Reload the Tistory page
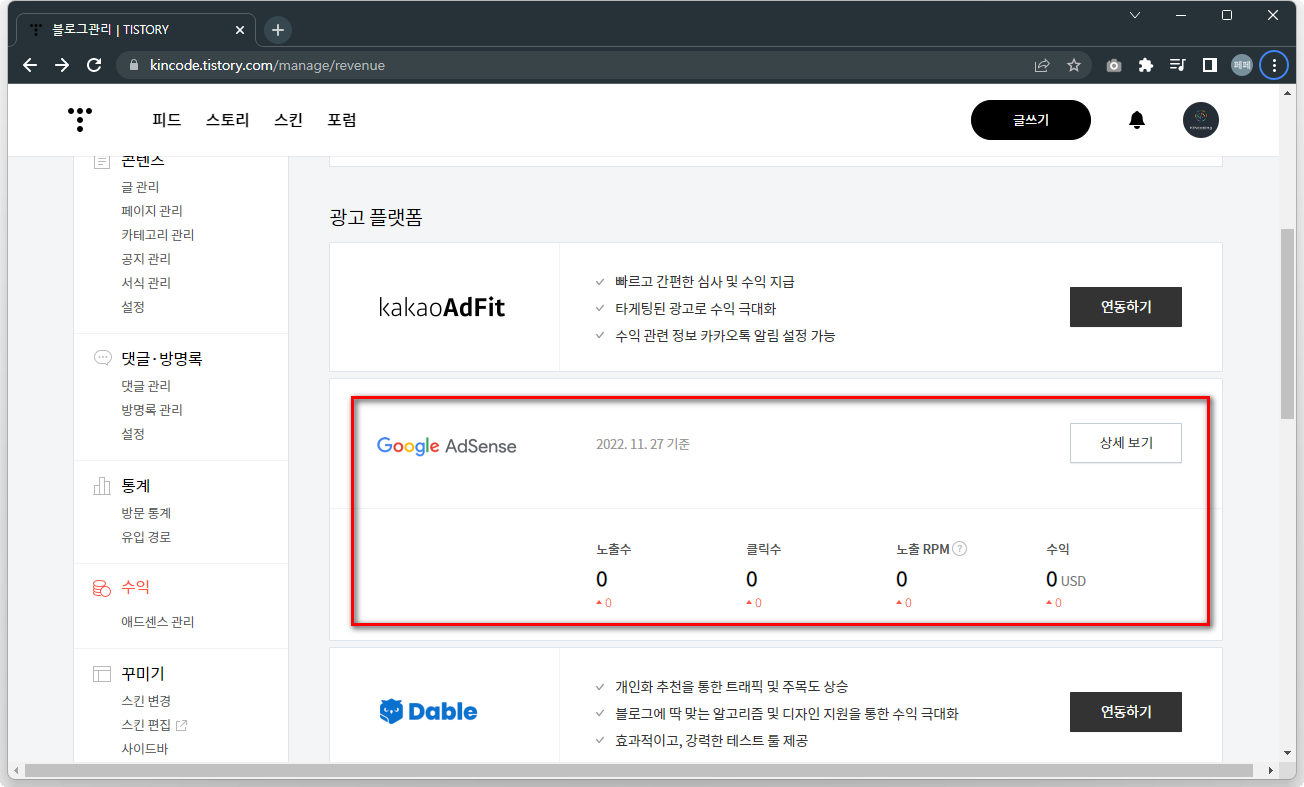Viewport: 1304px width, 787px height. tap(94, 65)
